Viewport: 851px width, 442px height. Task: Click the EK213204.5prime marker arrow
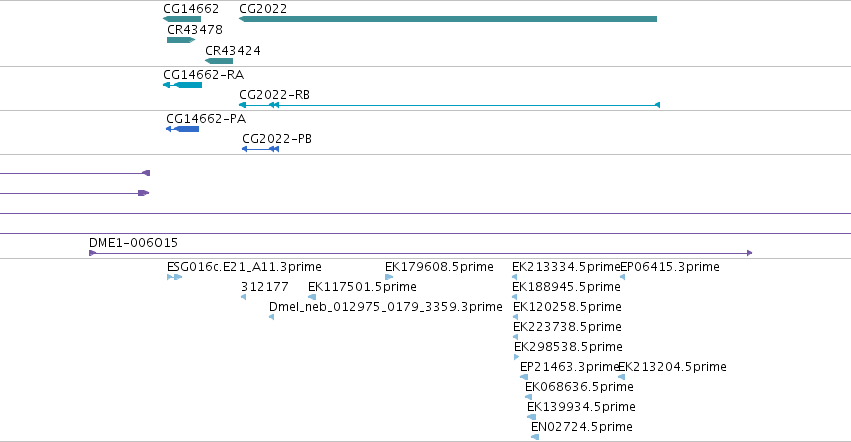pyautogui.click(x=621, y=377)
